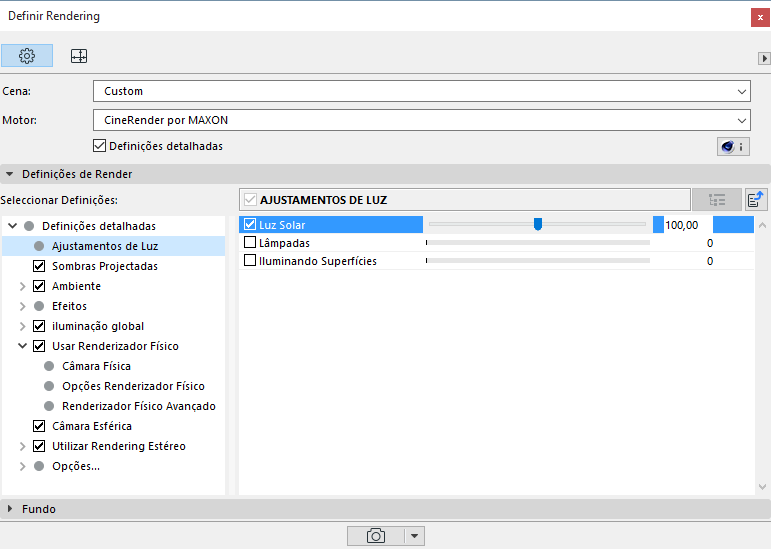The image size is (771, 549).
Task: Toggle Câmara Esférica checkbox
Action: [39, 426]
